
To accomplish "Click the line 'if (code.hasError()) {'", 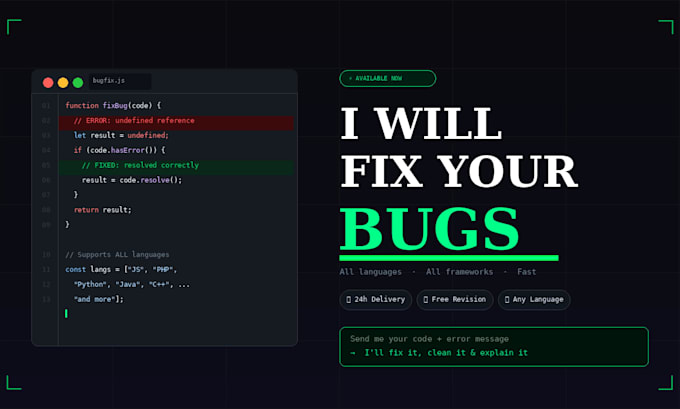I will 119,150.
